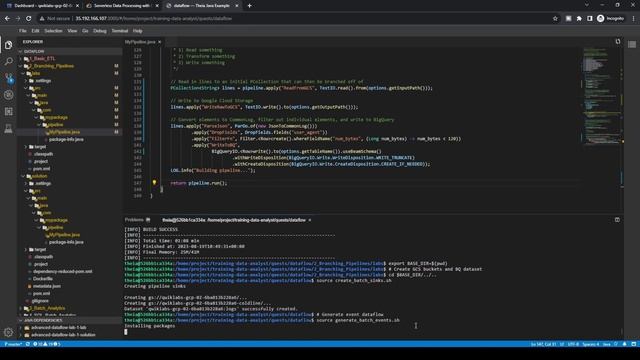Open pom.xml in the labs folder
The width and height of the screenshot is (640, 360).
coord(42,169)
